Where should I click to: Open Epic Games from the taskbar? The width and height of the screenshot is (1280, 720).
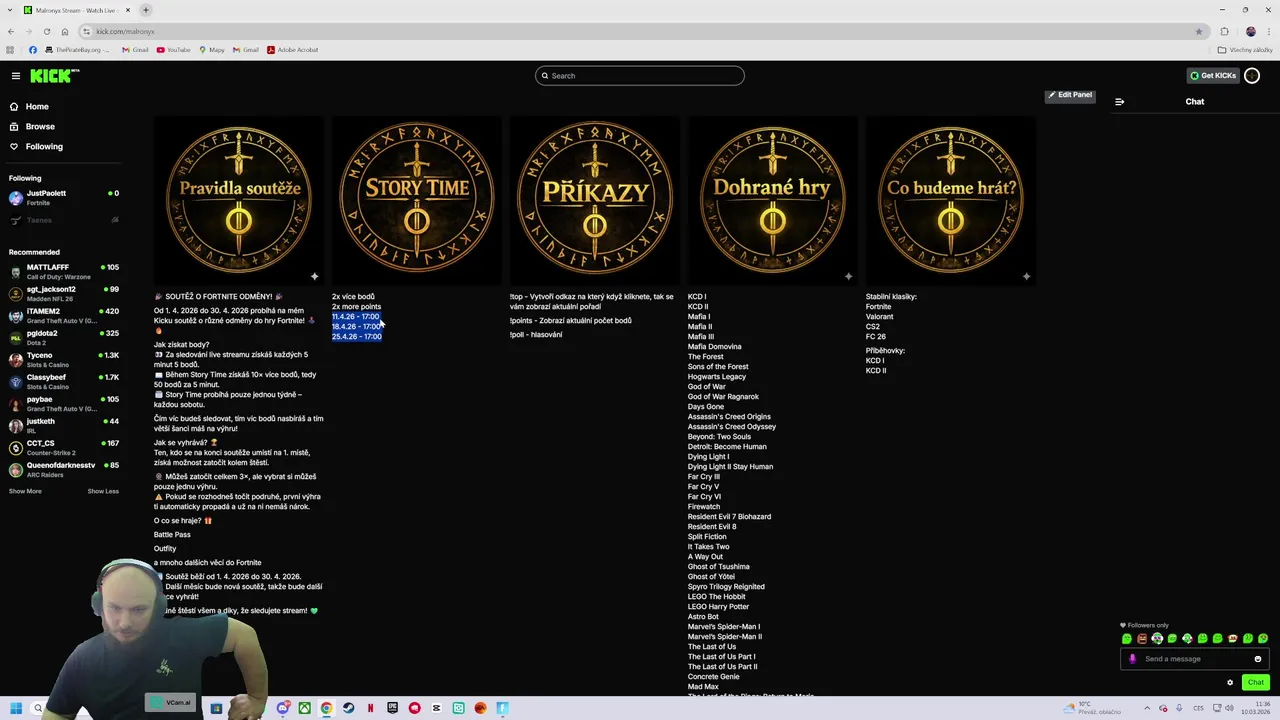[392, 708]
